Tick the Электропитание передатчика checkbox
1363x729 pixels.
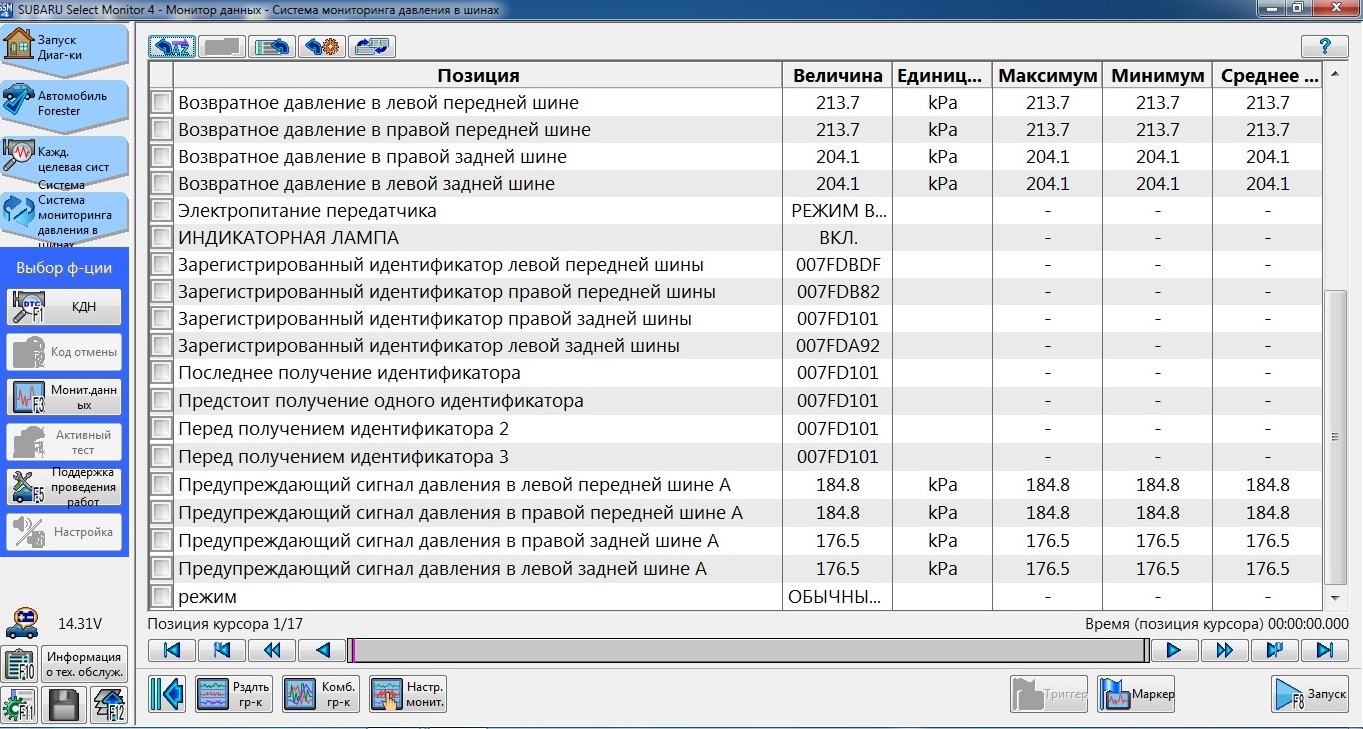[x=161, y=211]
